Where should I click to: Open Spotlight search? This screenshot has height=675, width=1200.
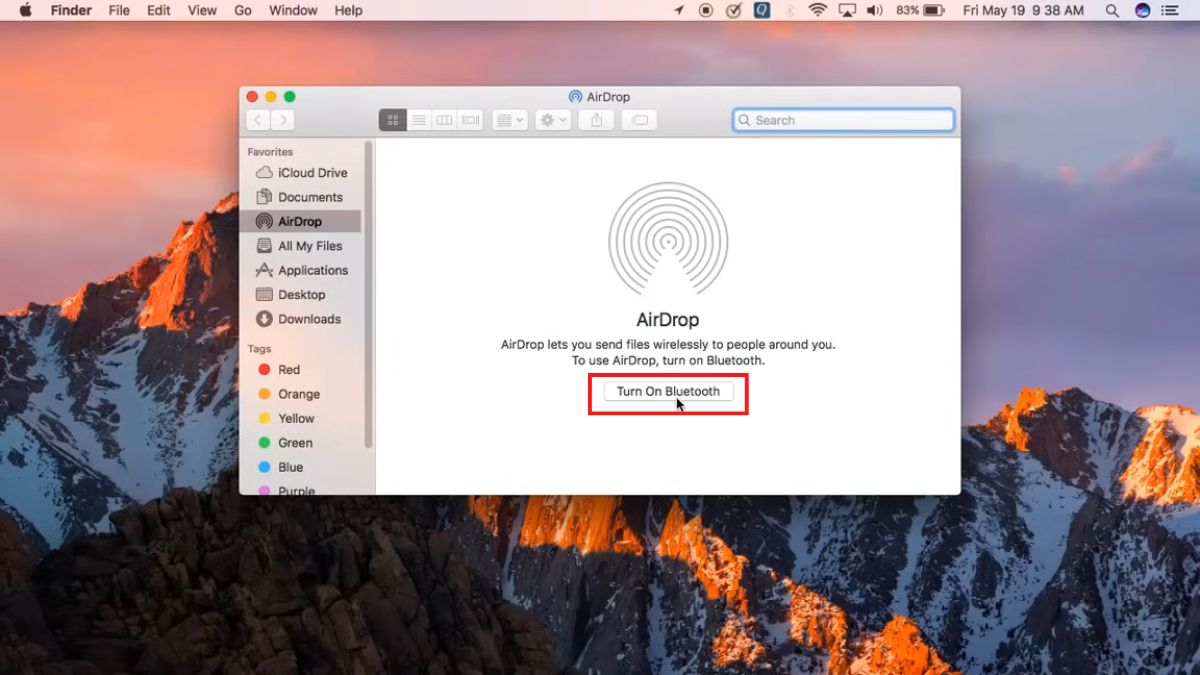pos(1112,10)
